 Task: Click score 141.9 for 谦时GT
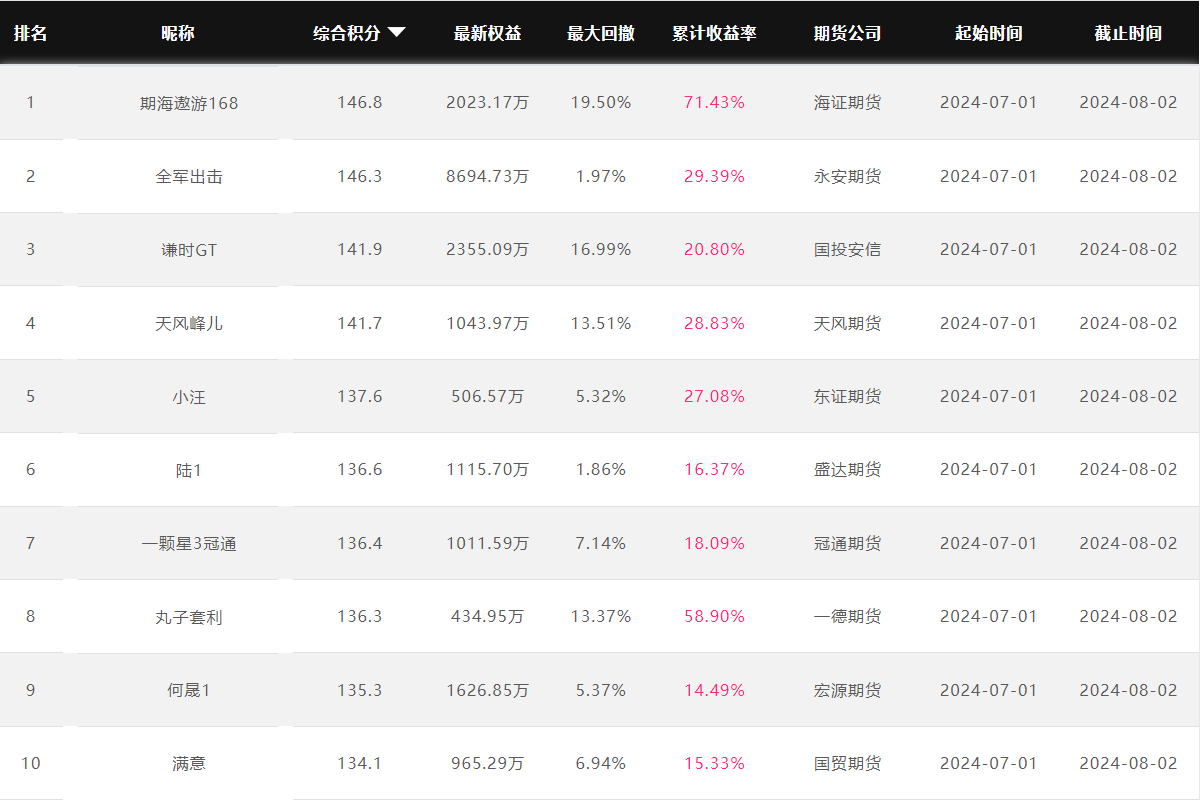click(x=360, y=249)
